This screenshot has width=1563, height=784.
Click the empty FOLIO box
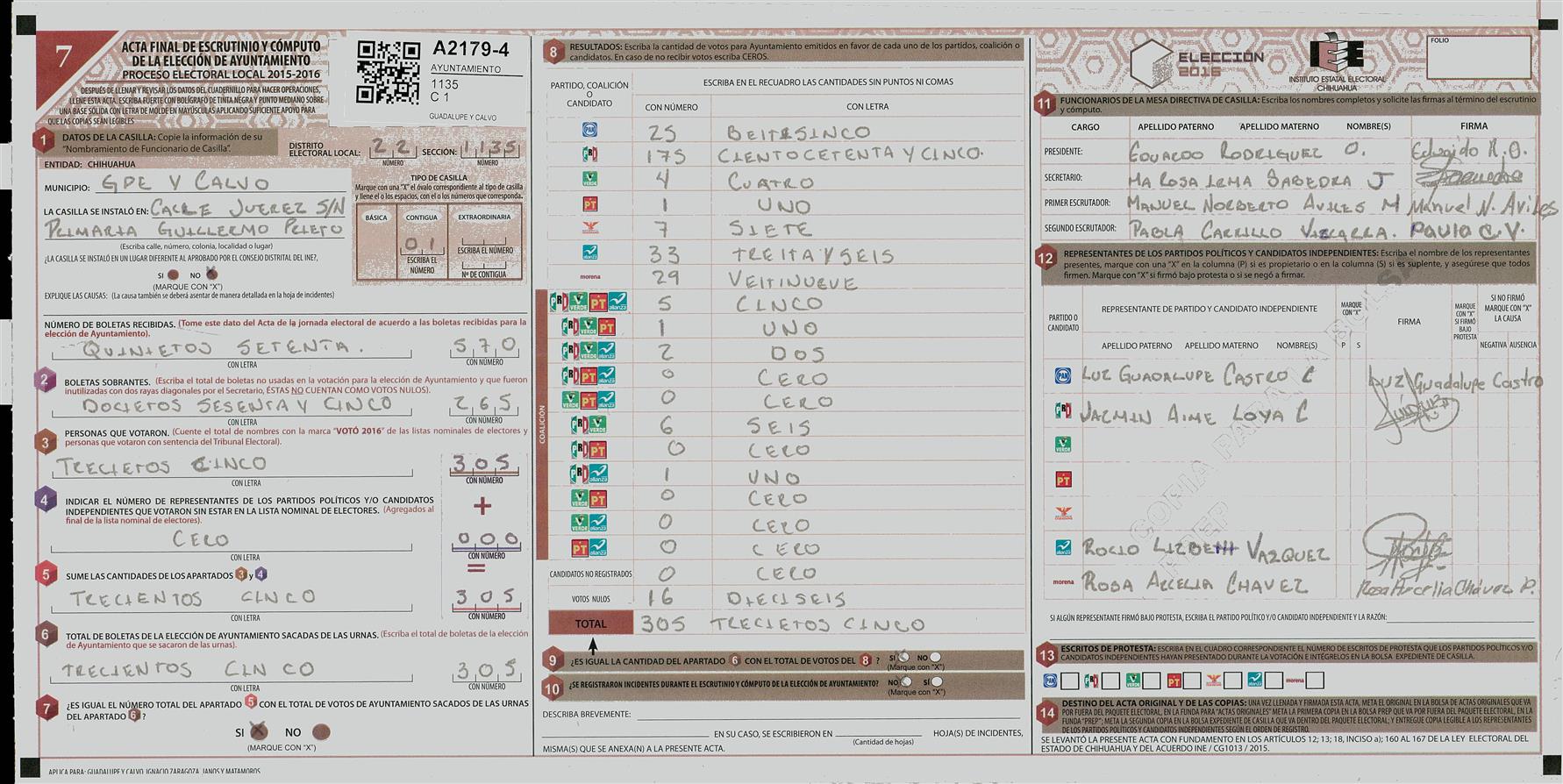1478,59
